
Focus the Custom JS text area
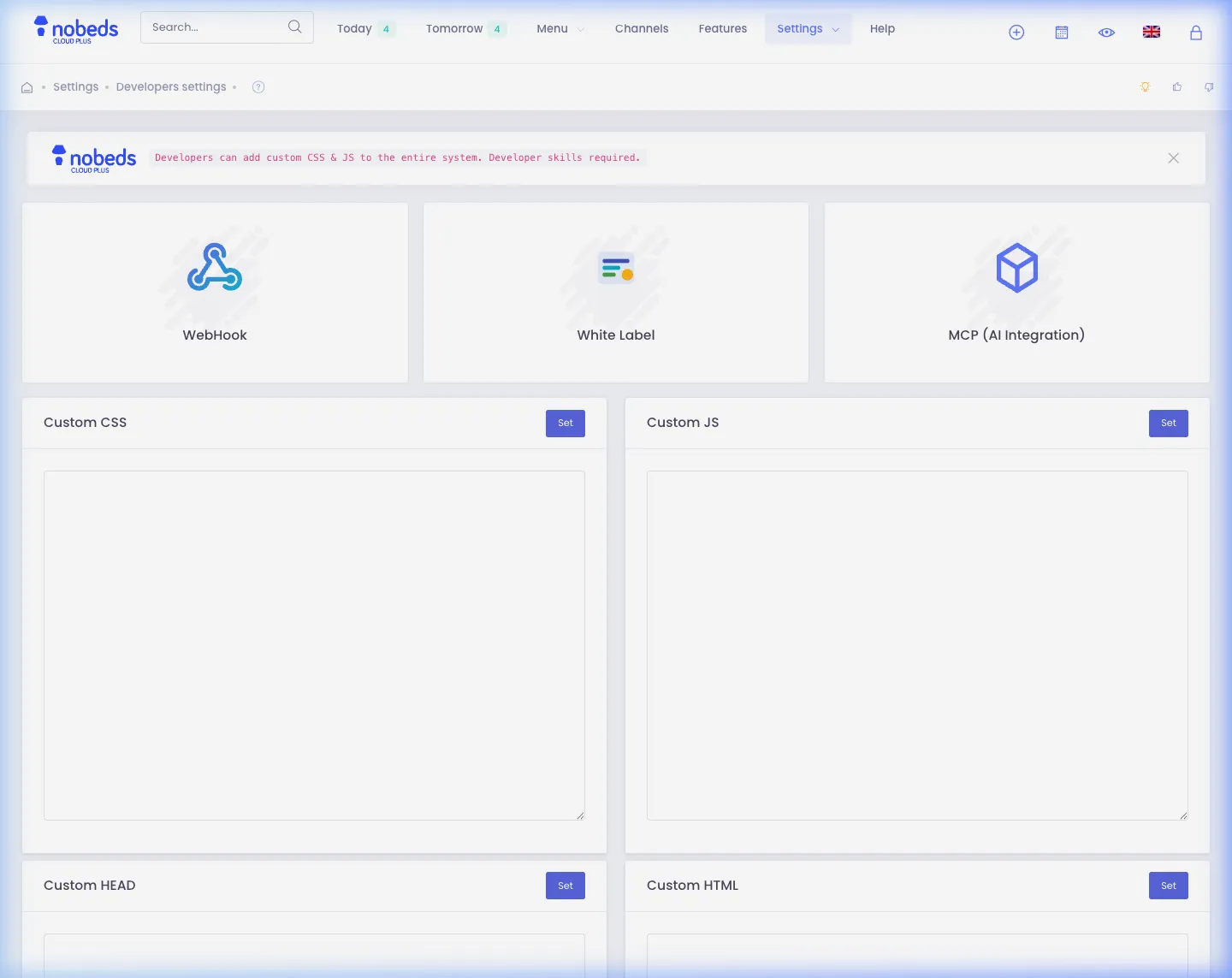click(917, 645)
